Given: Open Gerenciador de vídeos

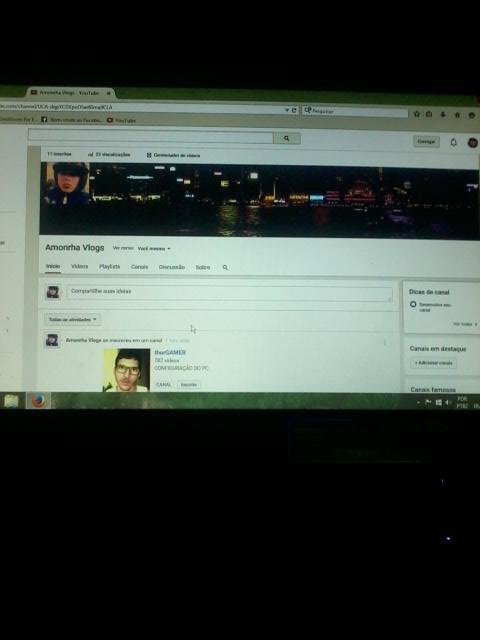Looking at the screenshot, I should [173, 155].
